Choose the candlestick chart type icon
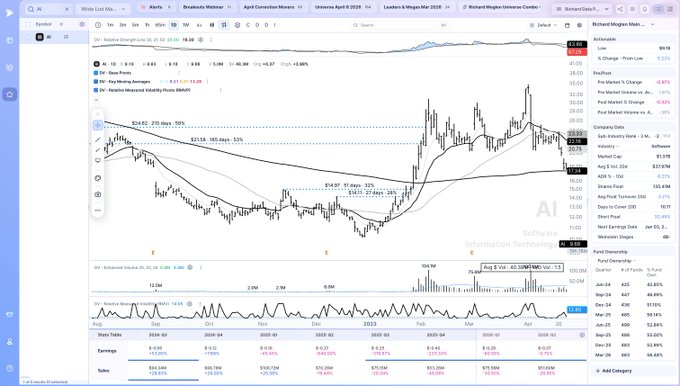The image size is (680, 386). pos(212,25)
